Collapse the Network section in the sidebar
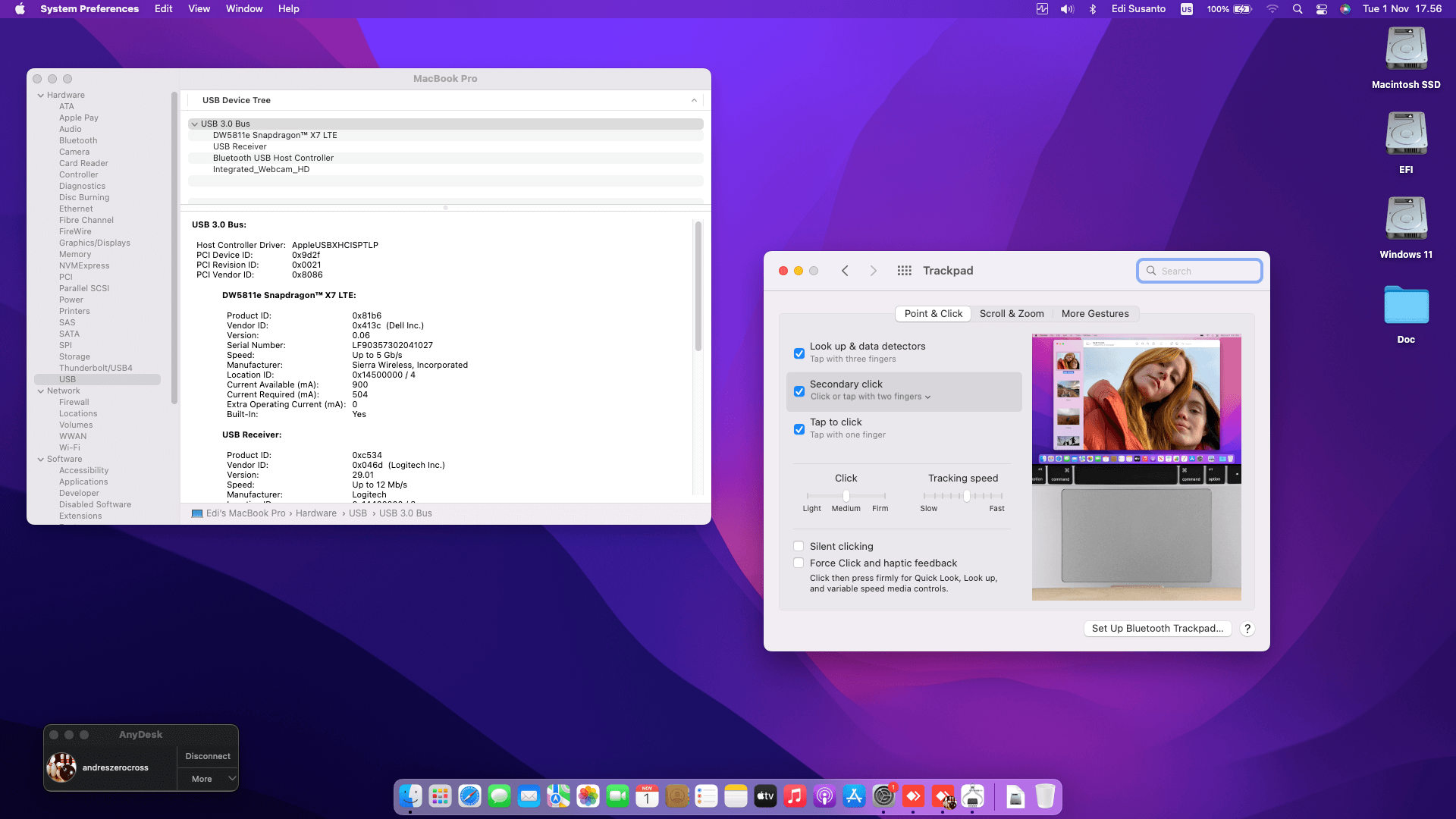 coord(41,391)
